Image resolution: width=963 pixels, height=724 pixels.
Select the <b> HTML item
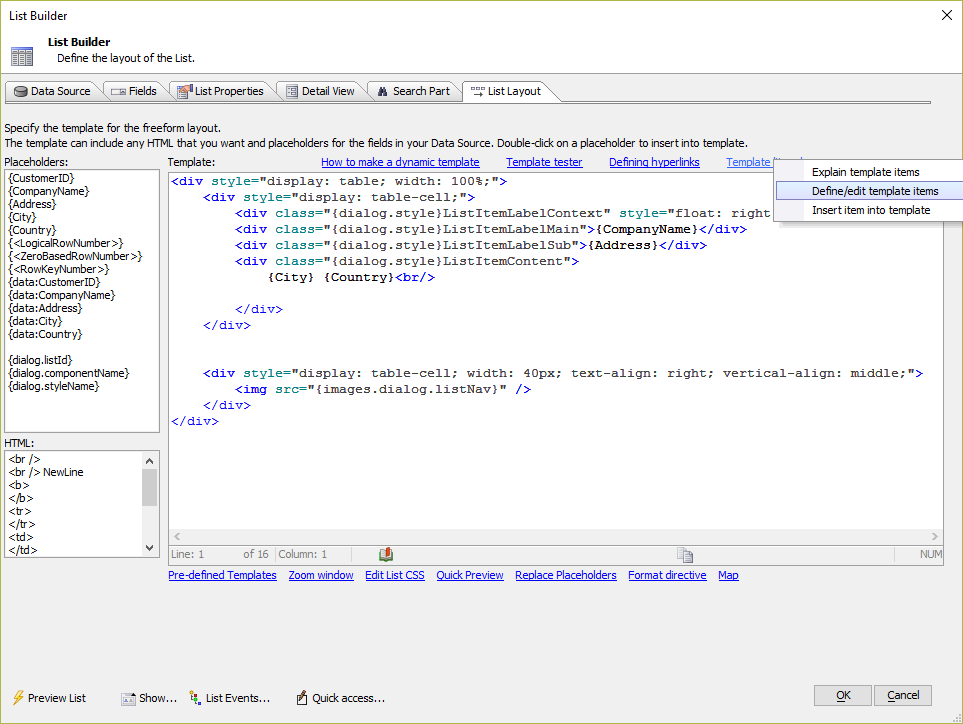tap(19, 485)
